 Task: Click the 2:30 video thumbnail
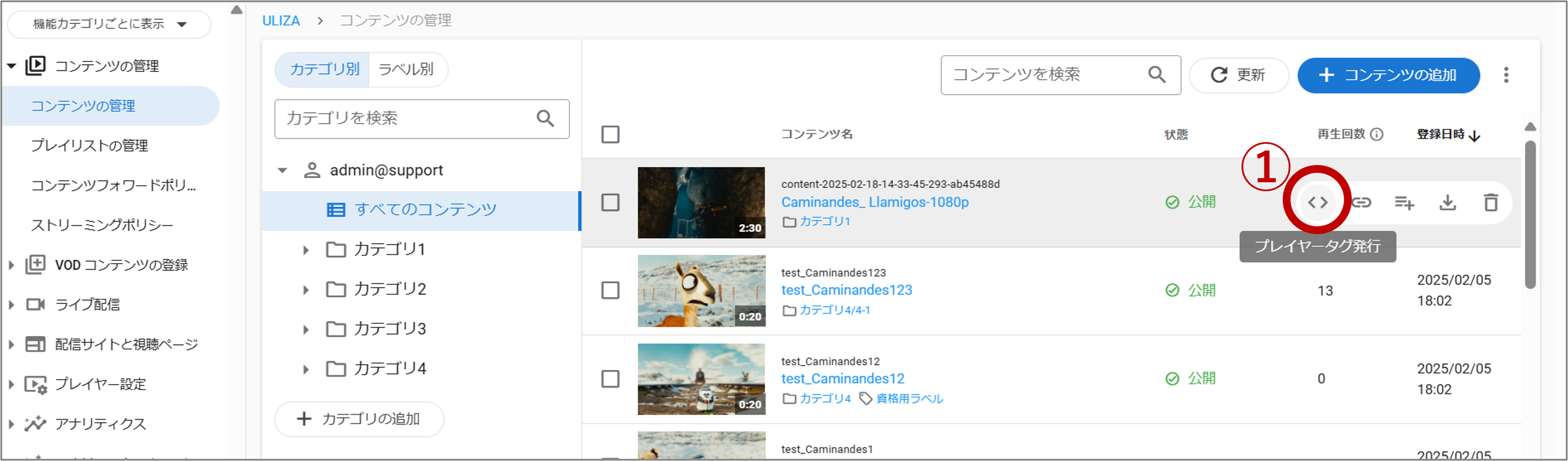[701, 202]
